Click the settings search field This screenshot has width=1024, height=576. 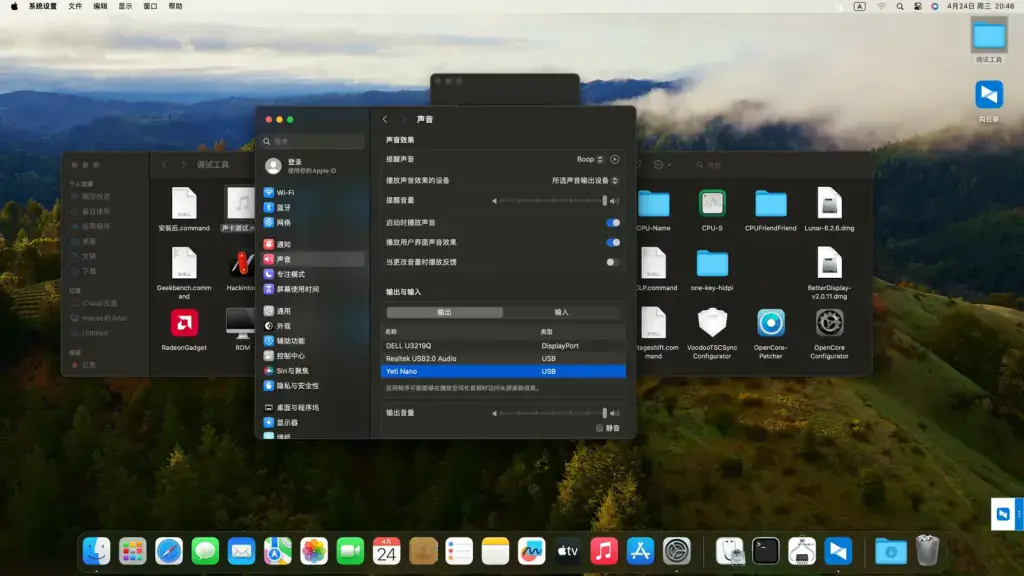[x=313, y=141]
